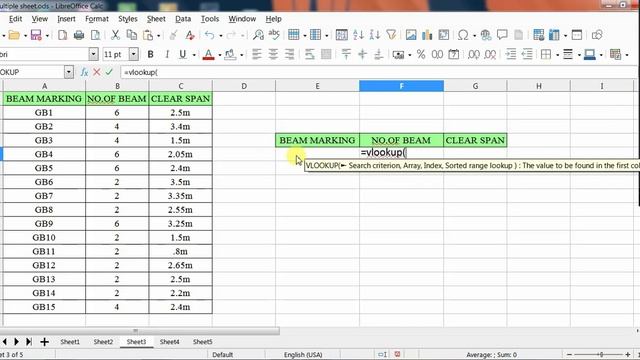Click the background color highlight swatch
Viewport: 640px width, 360px height.
point(230,54)
